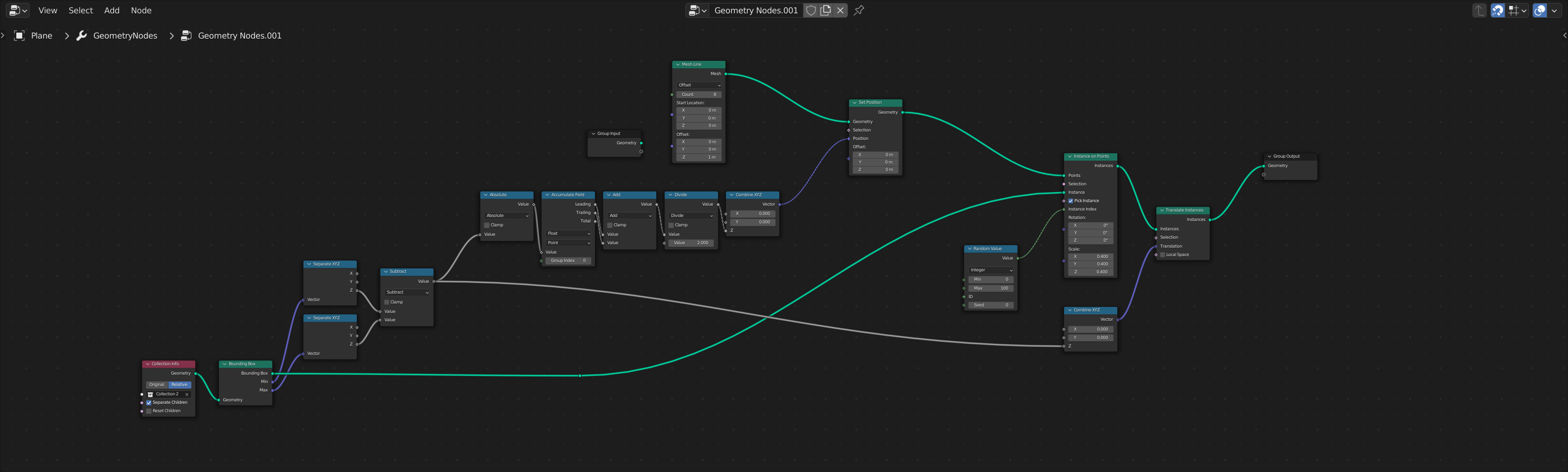Click the GeometryNodes breadcrumb label
The height and width of the screenshot is (472, 1568).
point(126,35)
